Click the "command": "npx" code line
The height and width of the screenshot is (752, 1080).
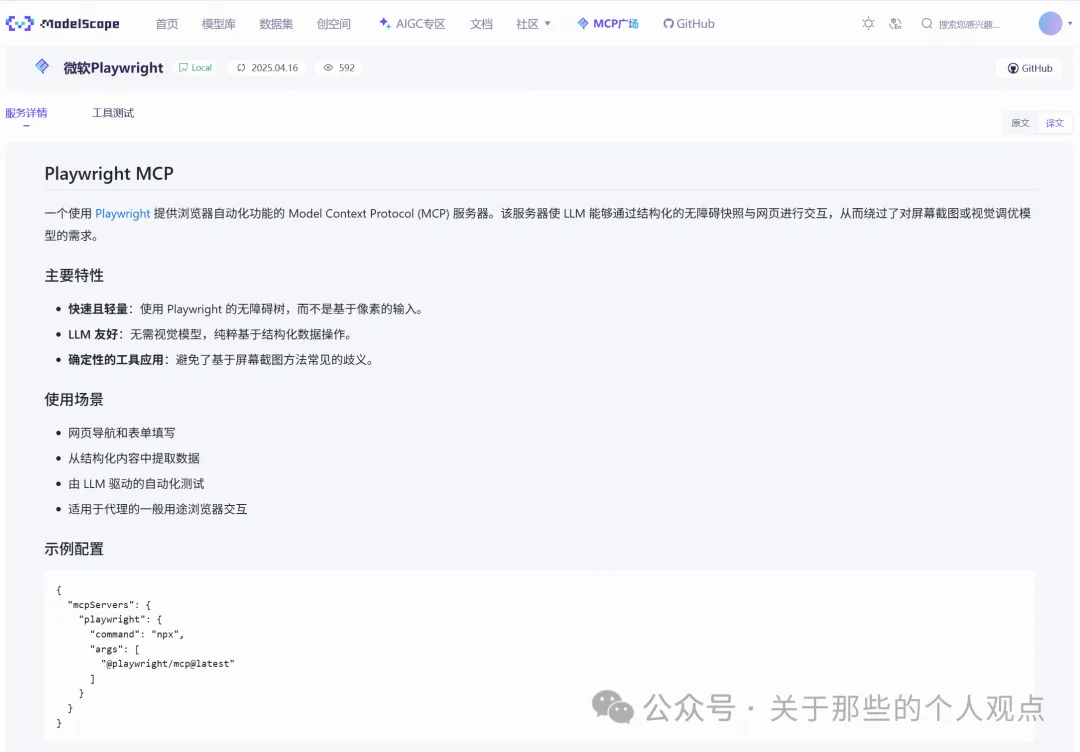pyautogui.click(x=137, y=634)
